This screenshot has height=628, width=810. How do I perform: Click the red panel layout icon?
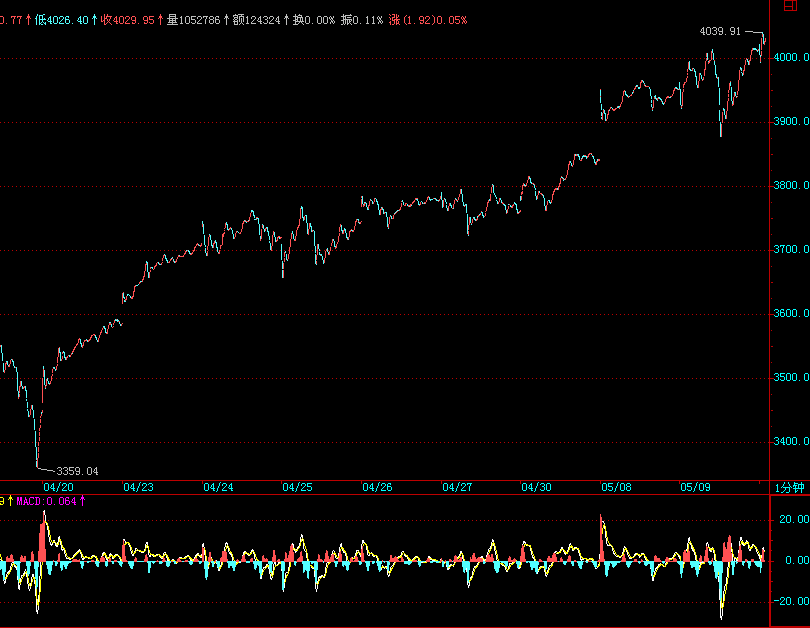pos(790,7)
